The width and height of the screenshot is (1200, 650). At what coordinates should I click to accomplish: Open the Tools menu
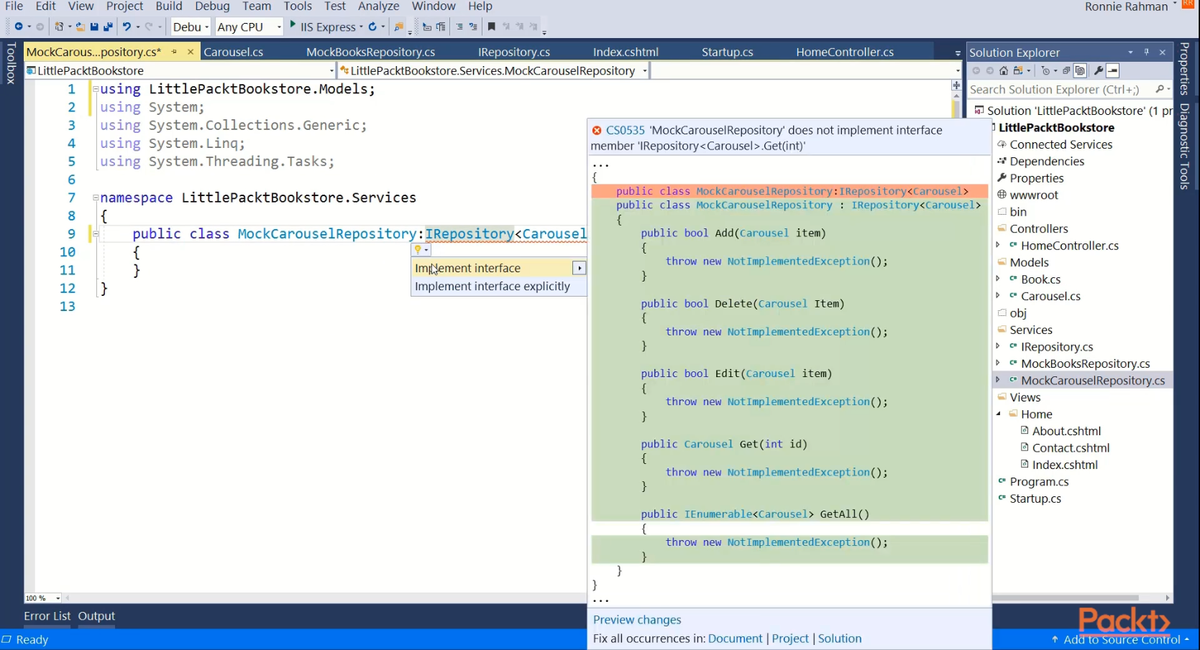pyautogui.click(x=298, y=6)
